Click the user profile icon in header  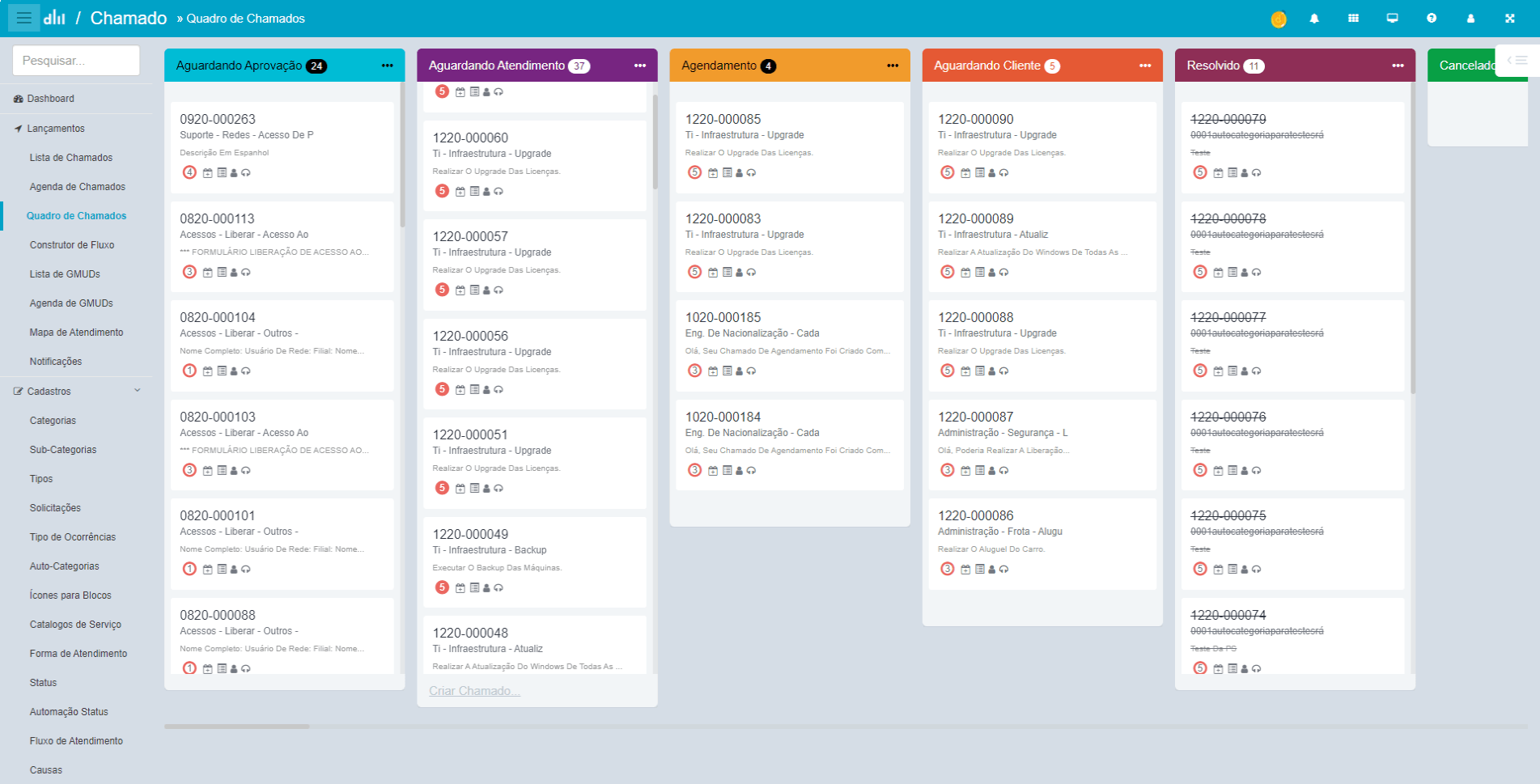click(x=1470, y=19)
